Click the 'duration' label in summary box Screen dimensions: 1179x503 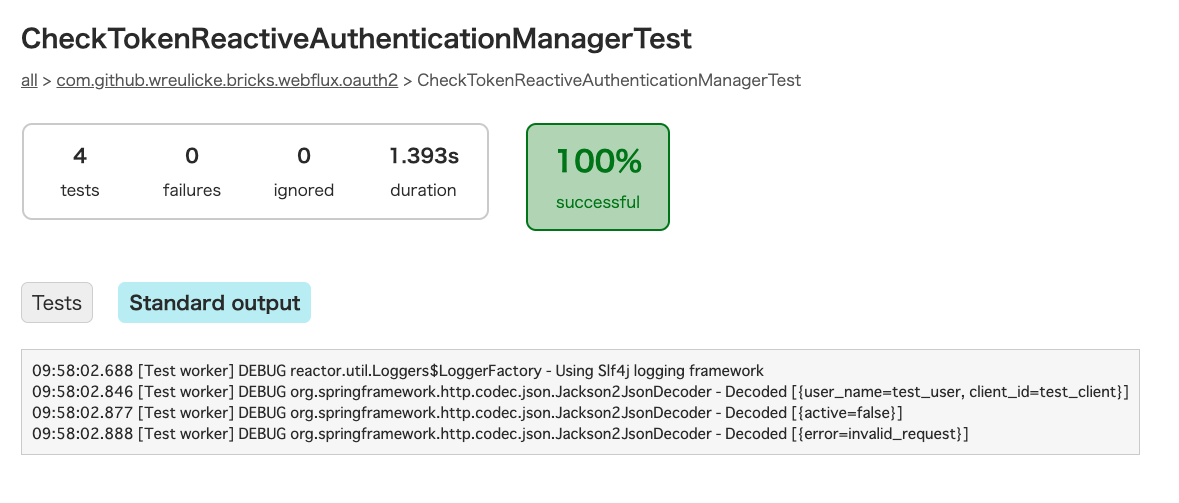pos(423,190)
